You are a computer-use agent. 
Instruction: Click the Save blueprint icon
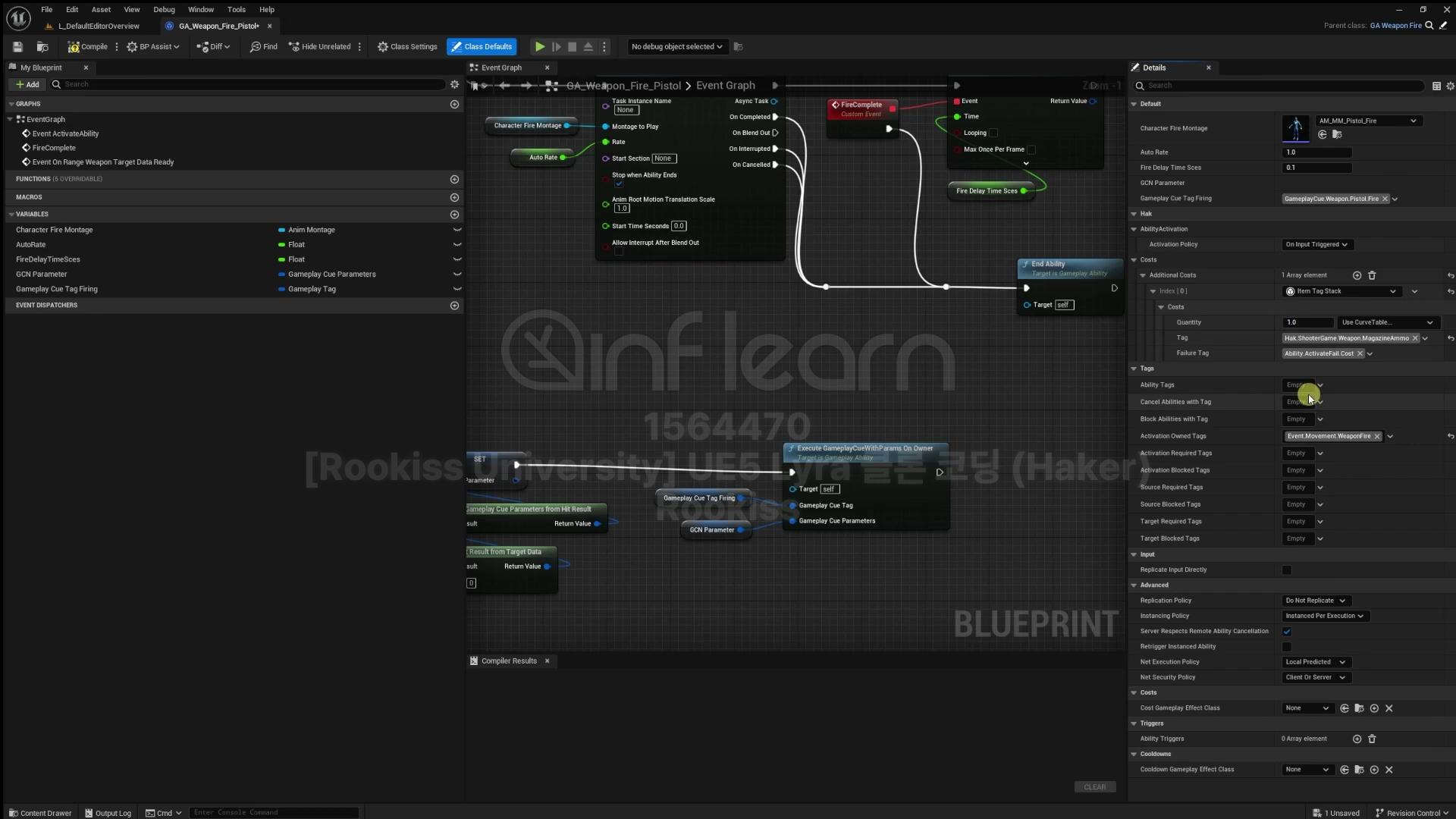click(17, 47)
